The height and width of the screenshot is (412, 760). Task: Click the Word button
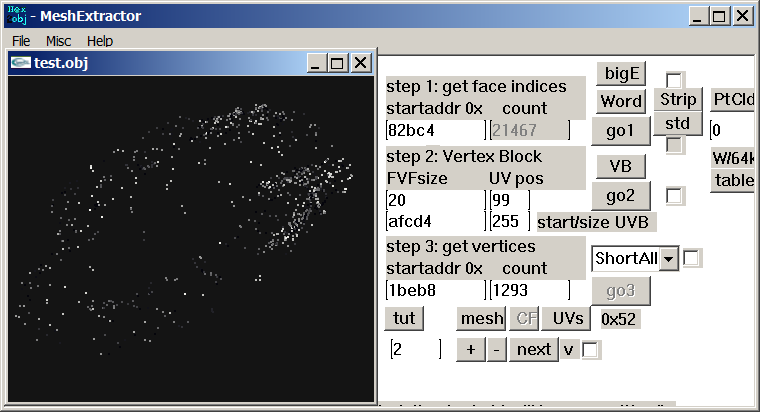pyautogui.click(x=621, y=101)
